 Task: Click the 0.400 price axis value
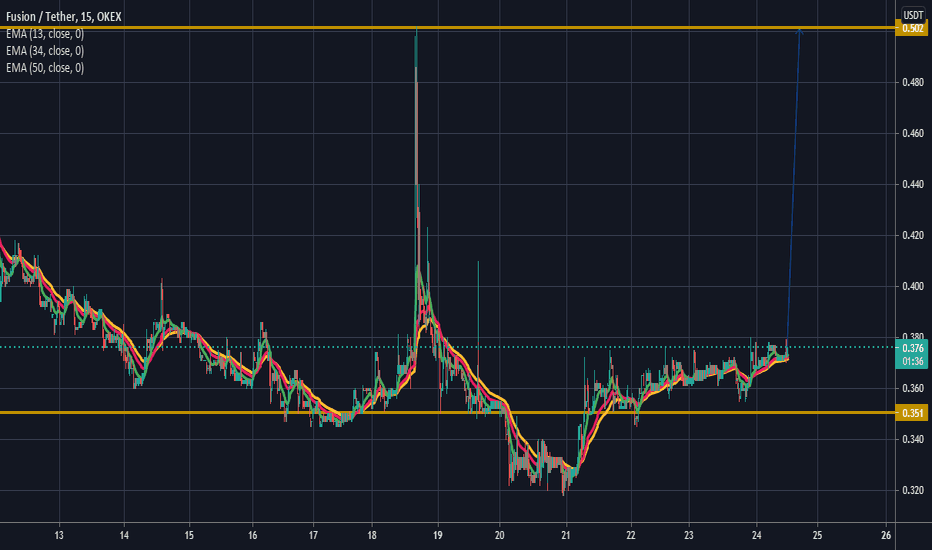(x=913, y=287)
